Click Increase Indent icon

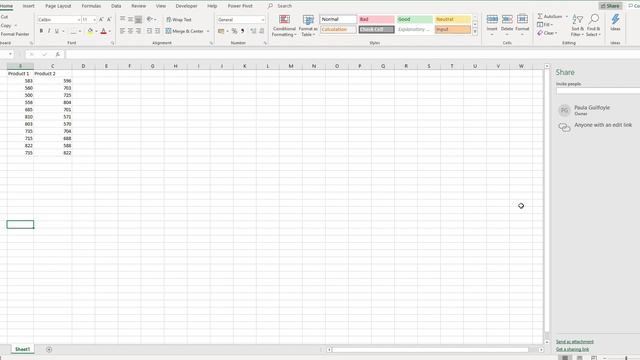pyautogui.click(x=158, y=31)
